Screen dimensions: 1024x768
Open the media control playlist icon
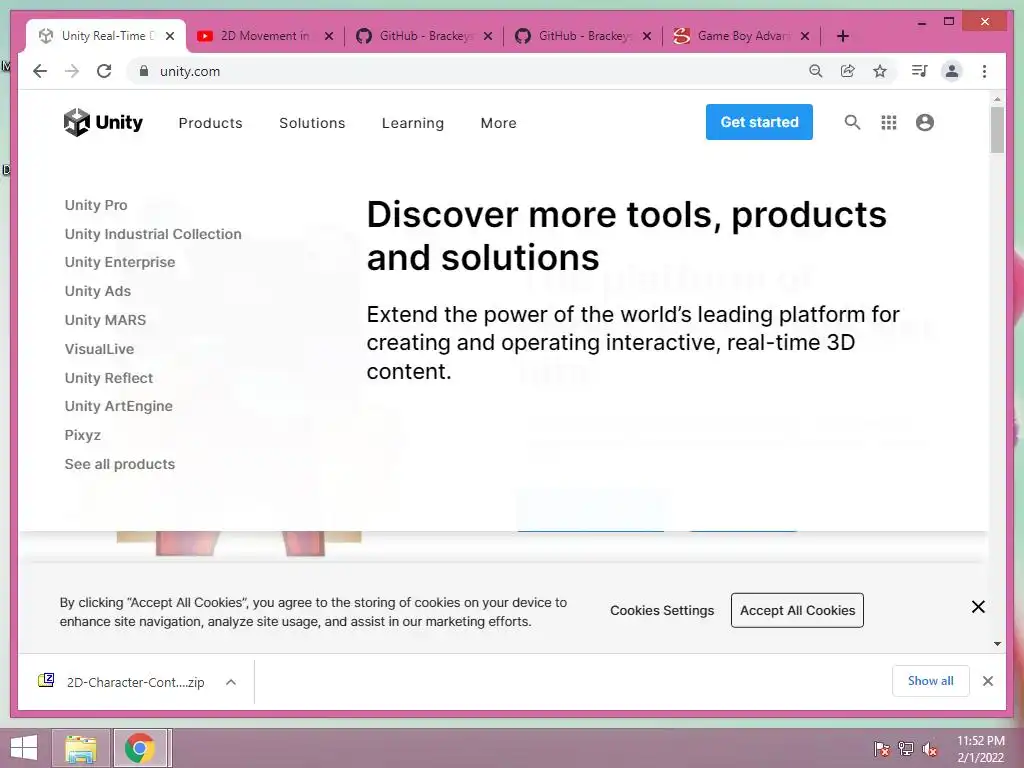(x=919, y=71)
